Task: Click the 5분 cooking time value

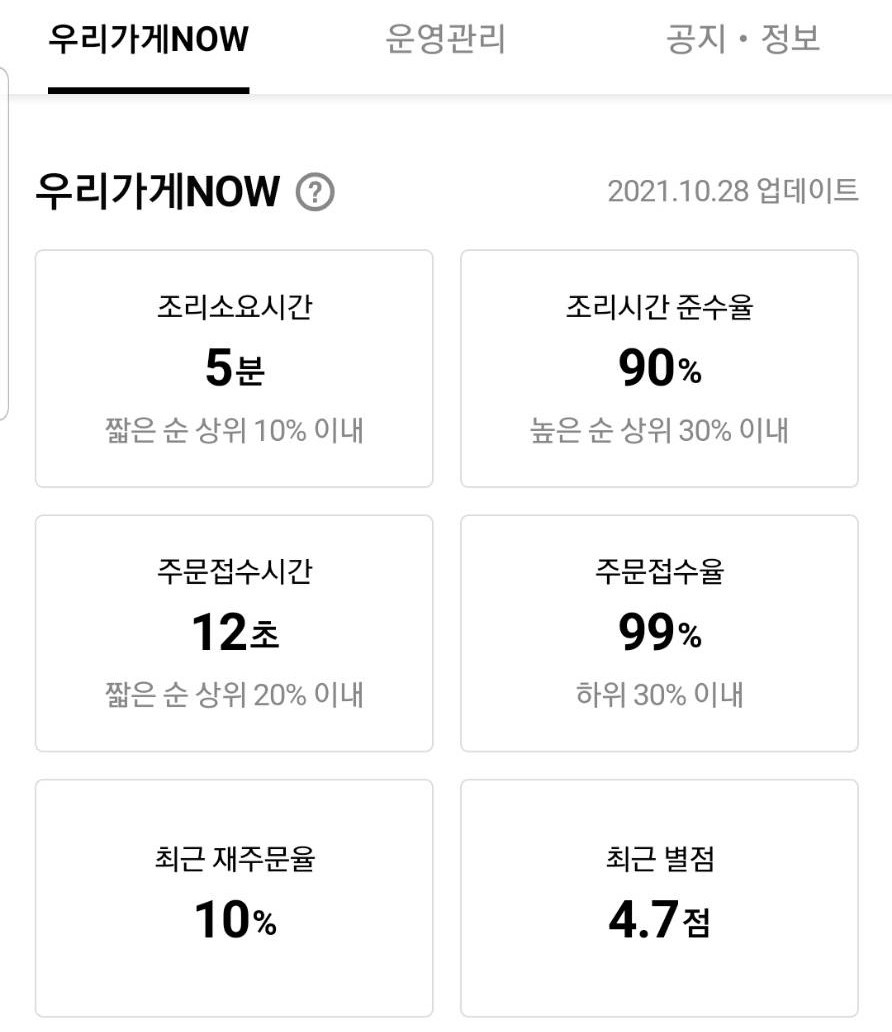Action: tap(235, 367)
